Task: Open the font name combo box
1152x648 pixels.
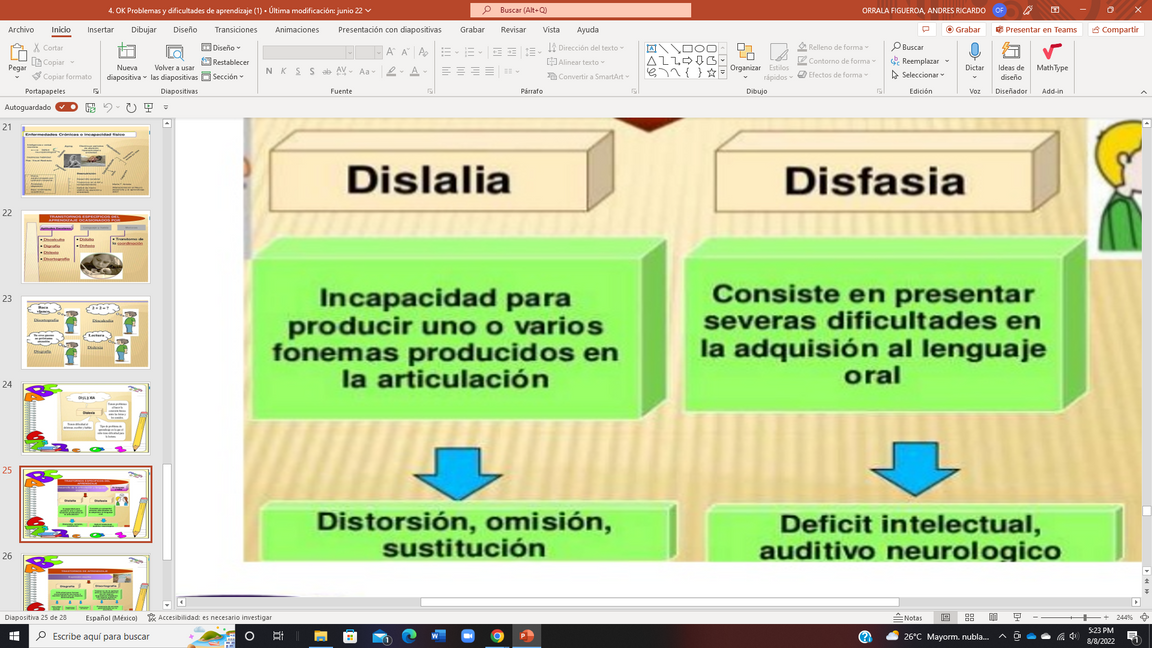Action: point(309,52)
